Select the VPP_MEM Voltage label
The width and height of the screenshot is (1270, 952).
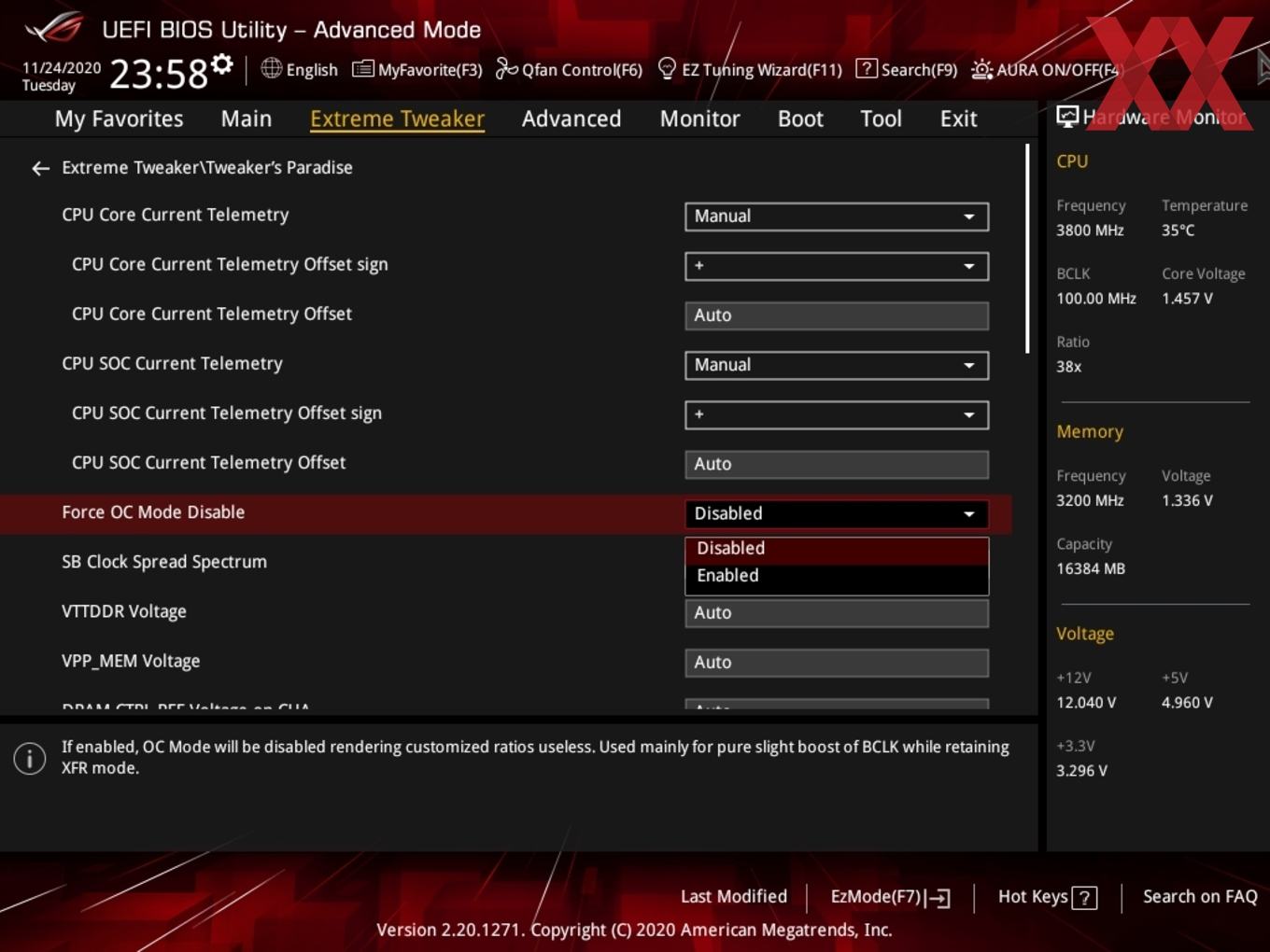131,661
